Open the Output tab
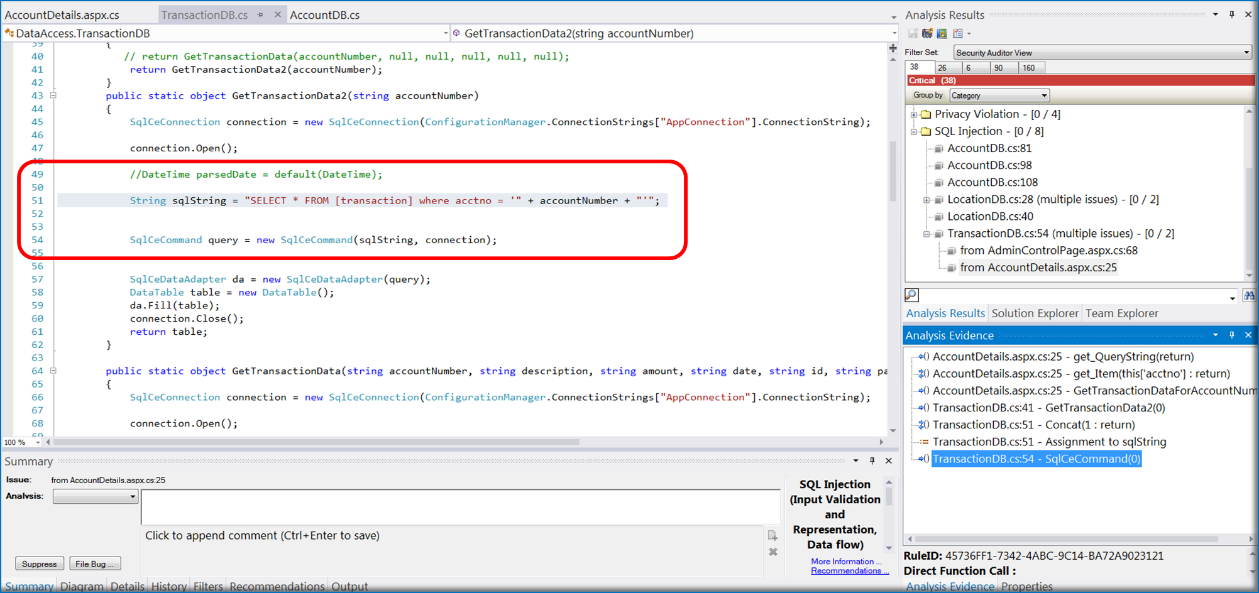The image size is (1259, 593). [350, 587]
